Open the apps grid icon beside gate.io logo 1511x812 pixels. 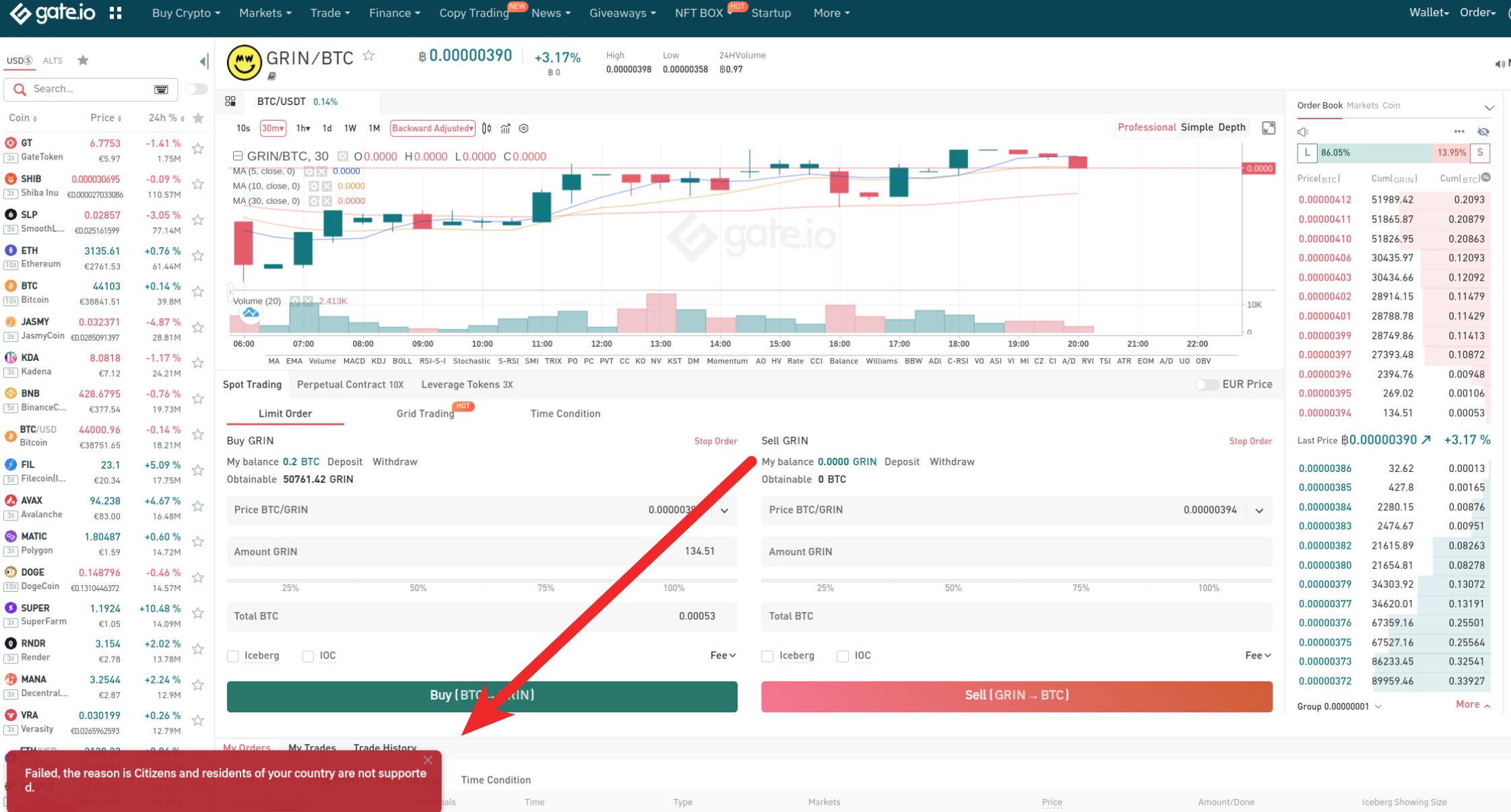115,13
